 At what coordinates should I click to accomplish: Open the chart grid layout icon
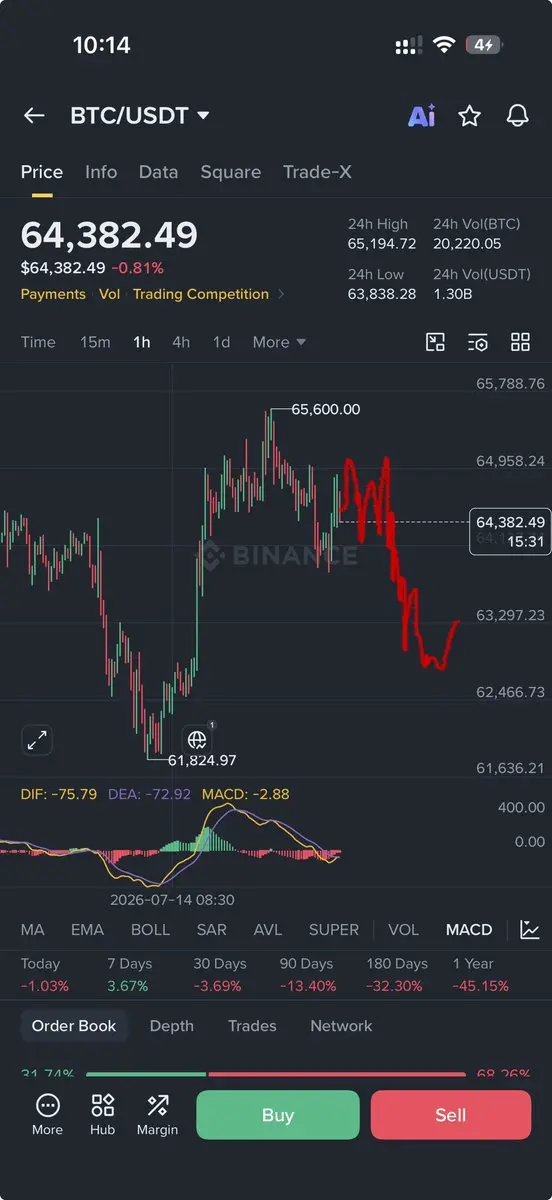(520, 342)
